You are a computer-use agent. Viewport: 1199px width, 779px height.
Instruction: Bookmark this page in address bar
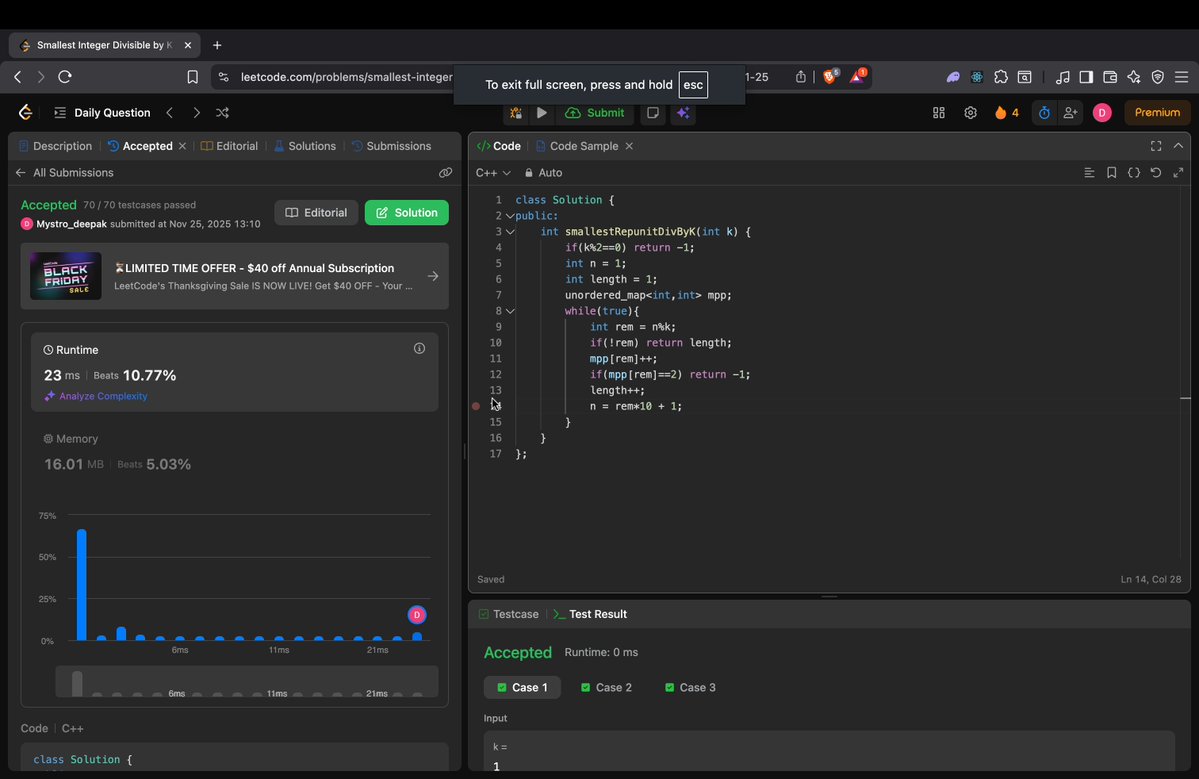click(x=193, y=76)
